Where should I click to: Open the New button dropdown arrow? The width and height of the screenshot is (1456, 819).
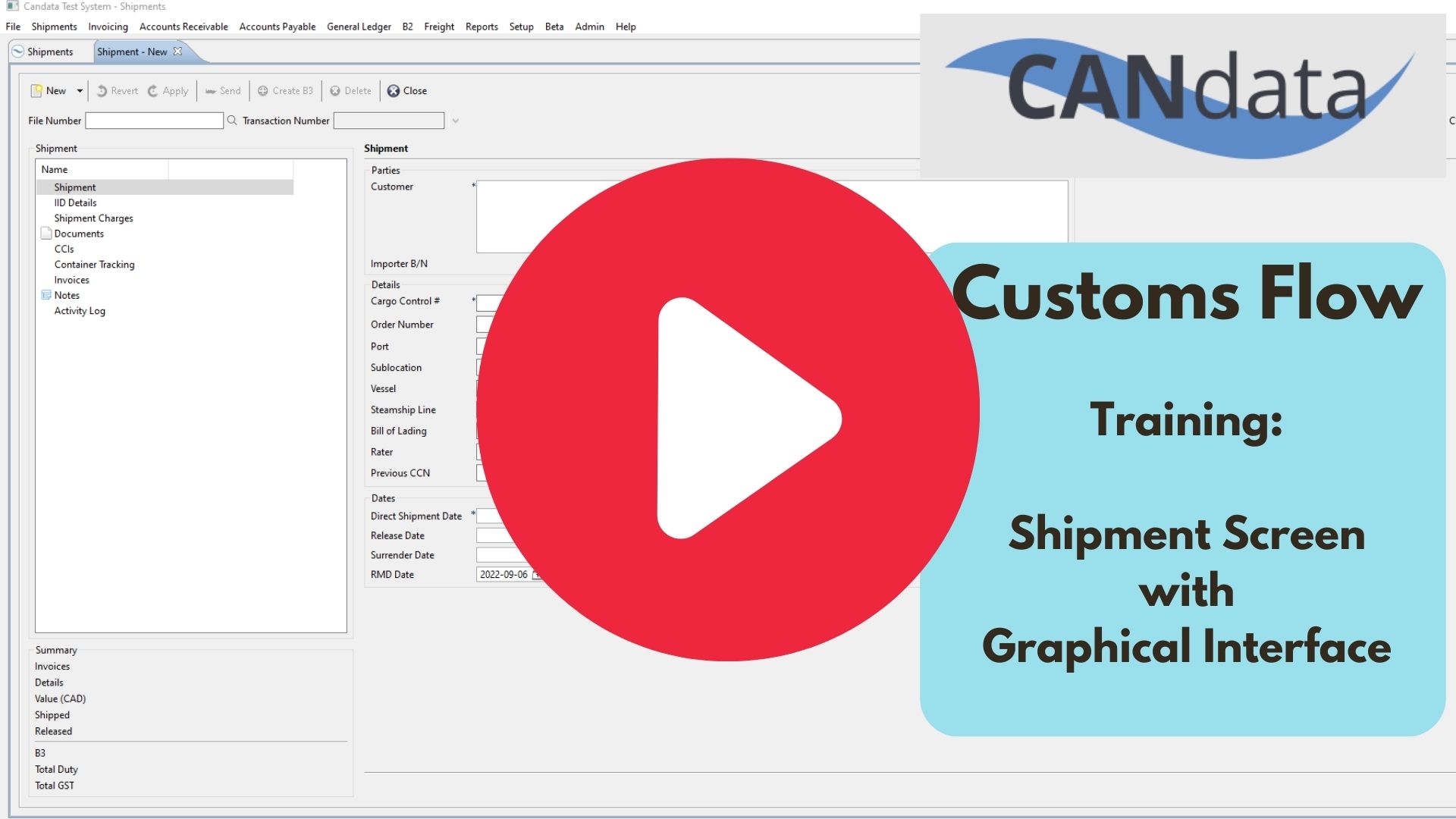tap(80, 91)
